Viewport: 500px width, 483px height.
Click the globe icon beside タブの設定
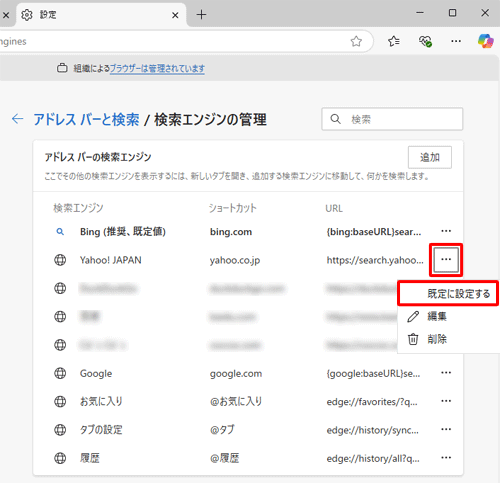point(60,430)
